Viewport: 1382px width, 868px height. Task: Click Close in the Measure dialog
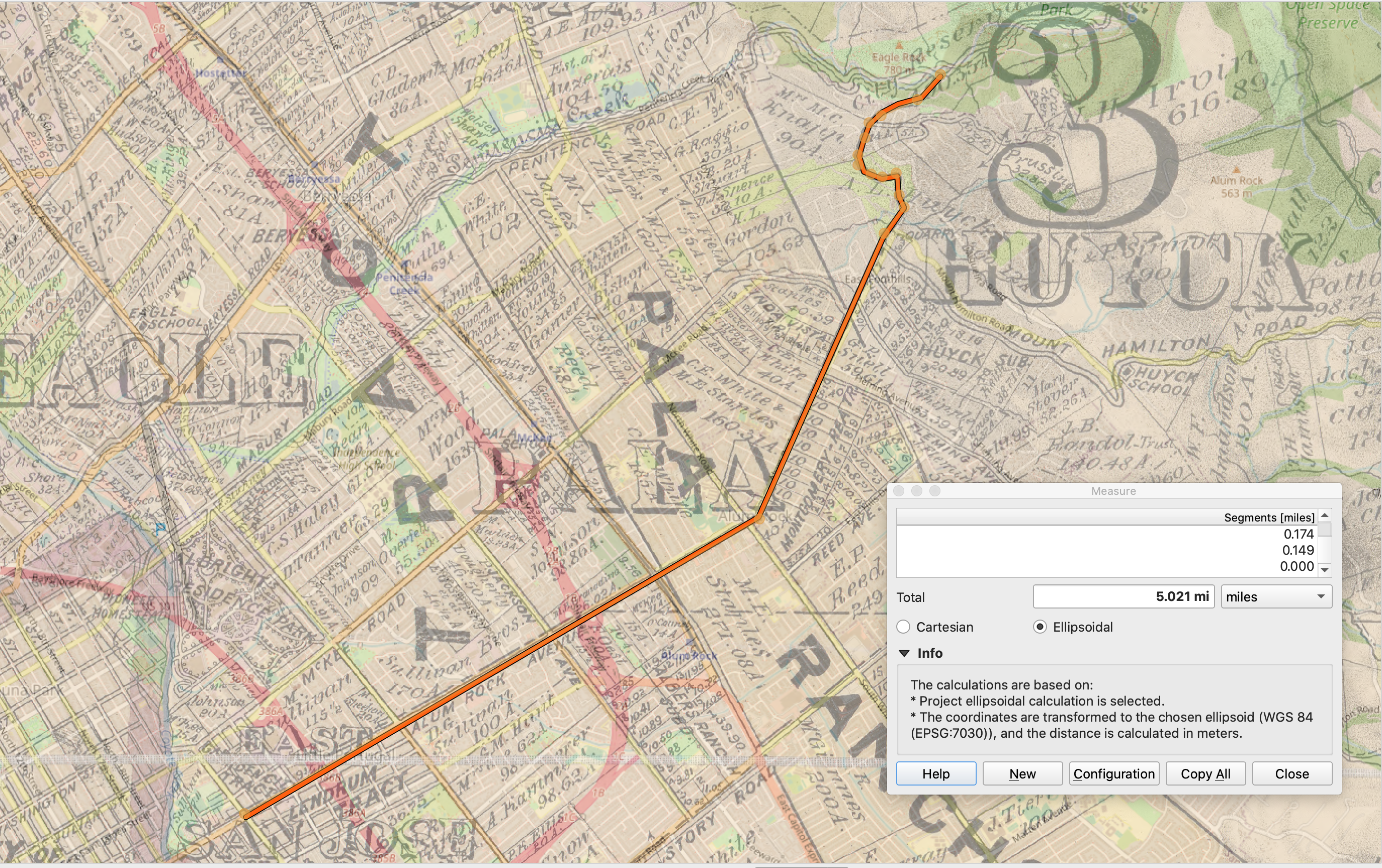[1291, 774]
